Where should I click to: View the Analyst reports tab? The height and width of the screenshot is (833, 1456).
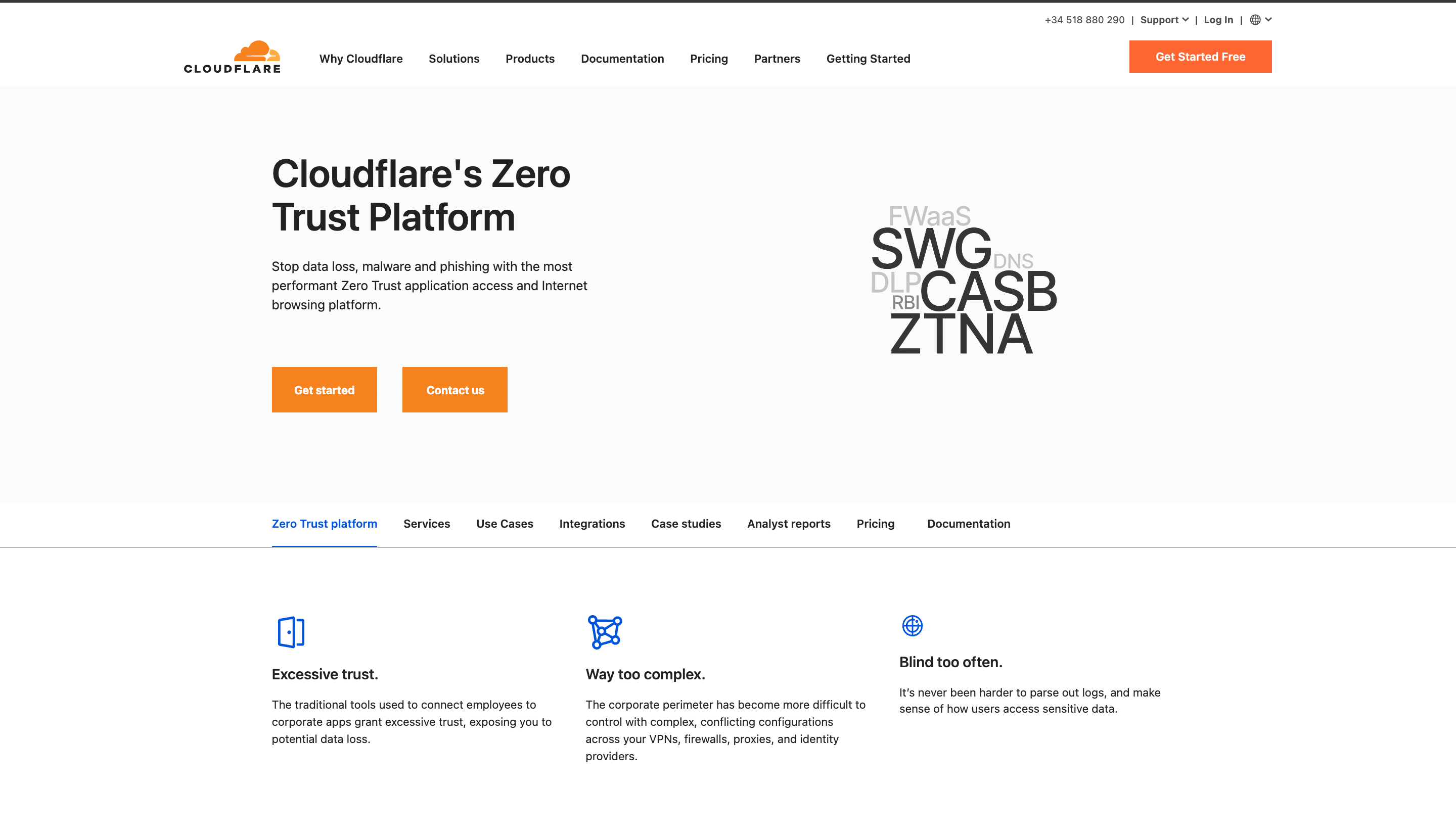click(788, 524)
